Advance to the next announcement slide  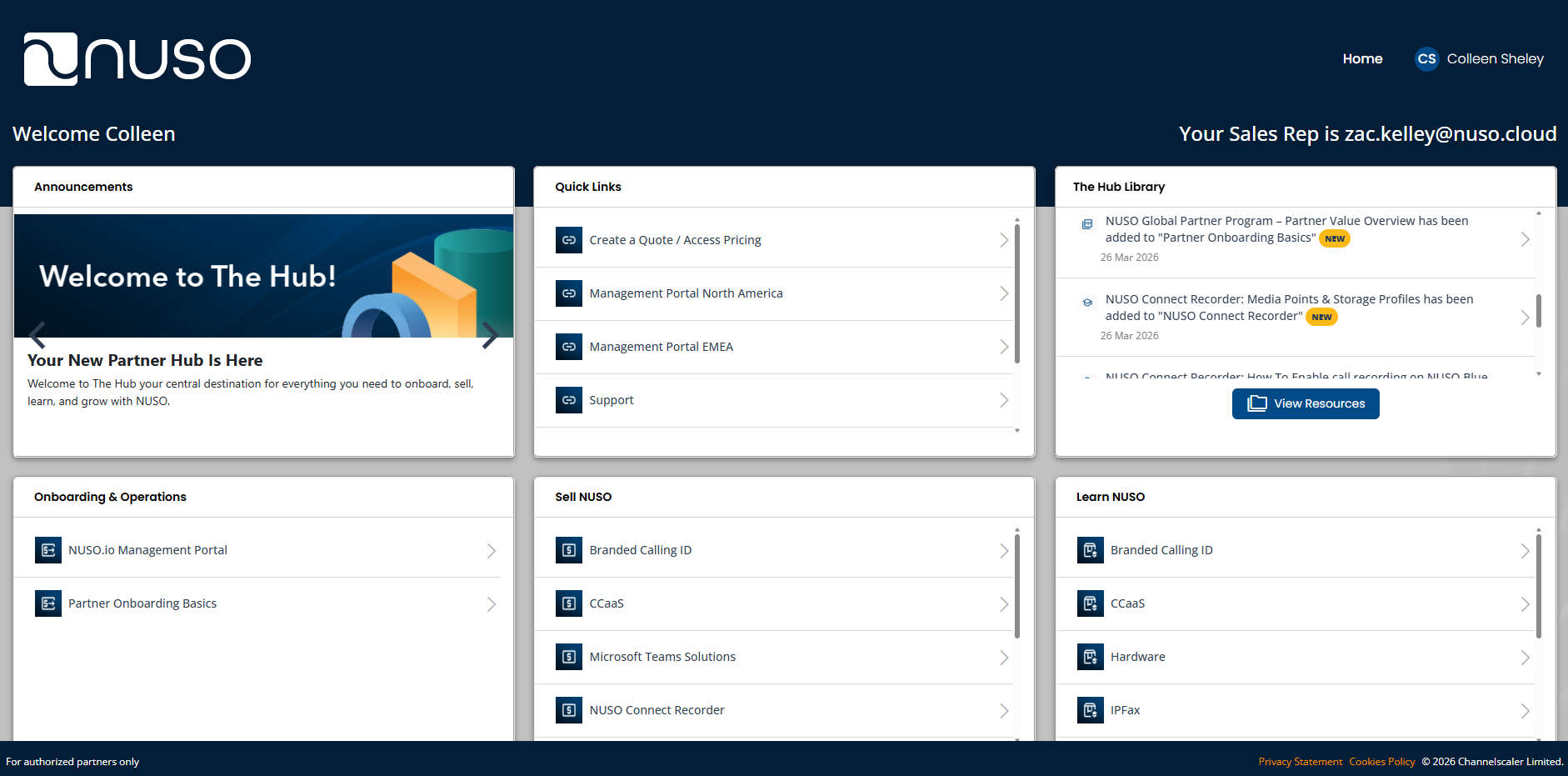490,335
